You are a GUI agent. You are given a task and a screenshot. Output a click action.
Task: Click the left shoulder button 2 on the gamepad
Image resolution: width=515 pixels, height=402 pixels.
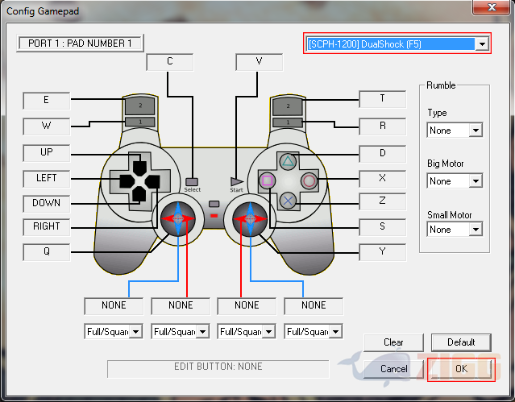[x=140, y=105]
